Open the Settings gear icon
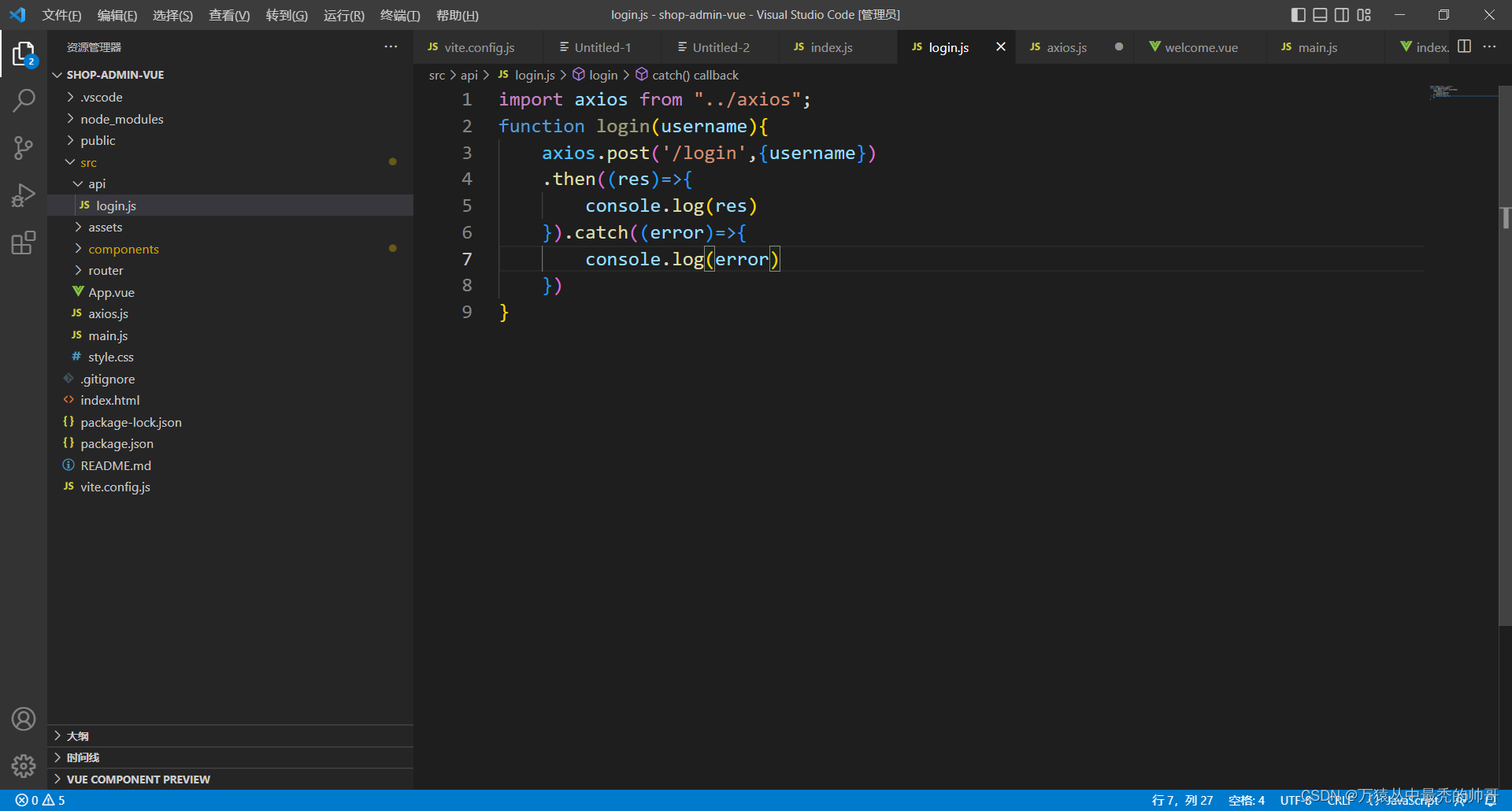The height and width of the screenshot is (811, 1512). point(24,766)
